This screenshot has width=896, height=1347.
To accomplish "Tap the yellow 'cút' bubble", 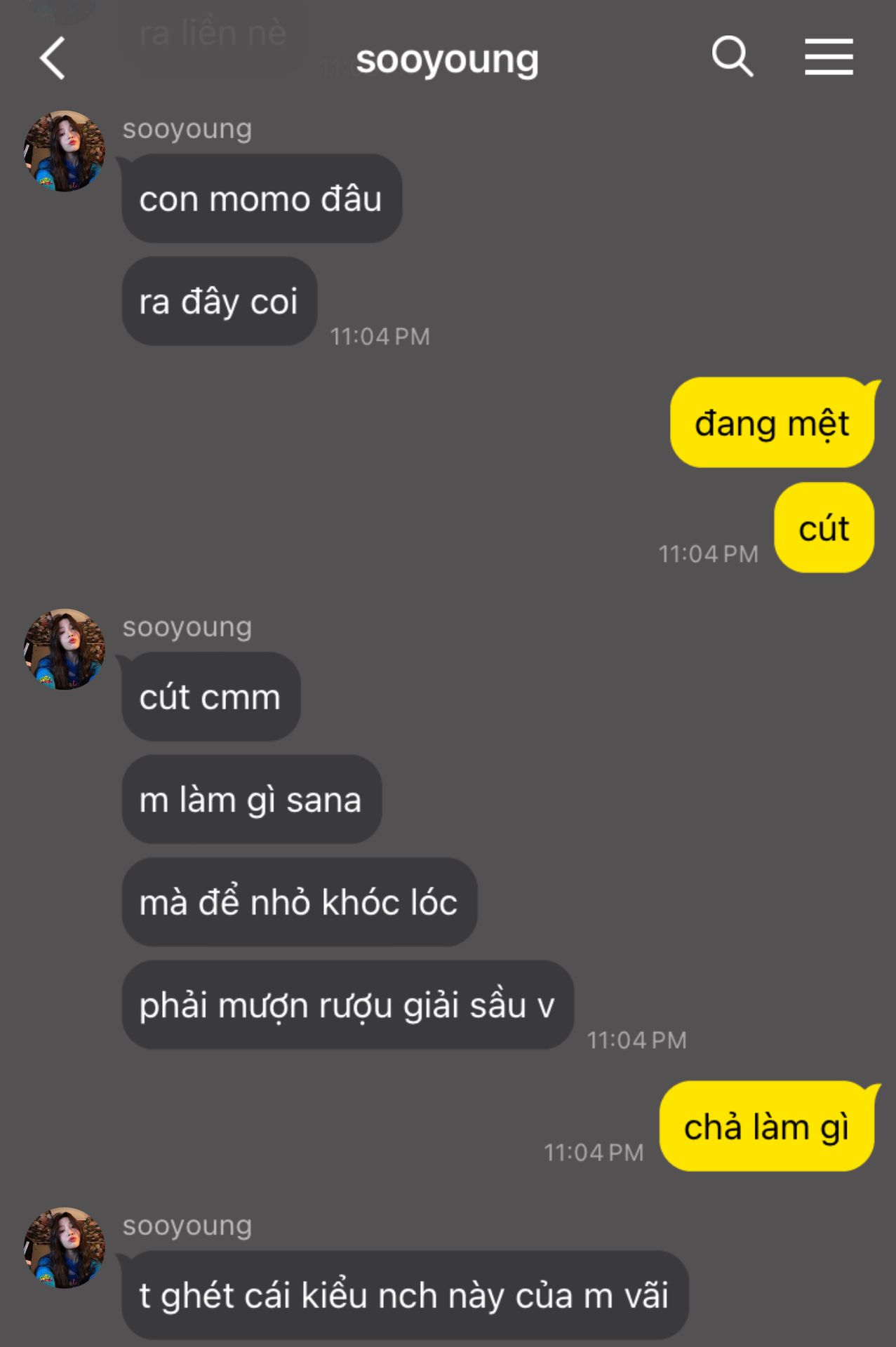I will click(824, 528).
